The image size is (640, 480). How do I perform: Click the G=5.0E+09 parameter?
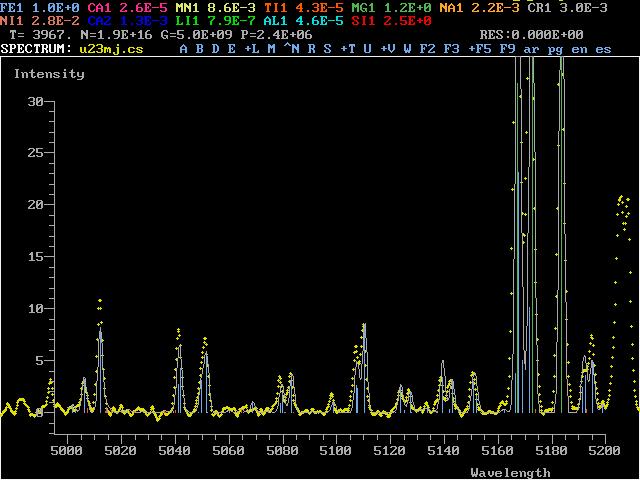tap(196, 35)
